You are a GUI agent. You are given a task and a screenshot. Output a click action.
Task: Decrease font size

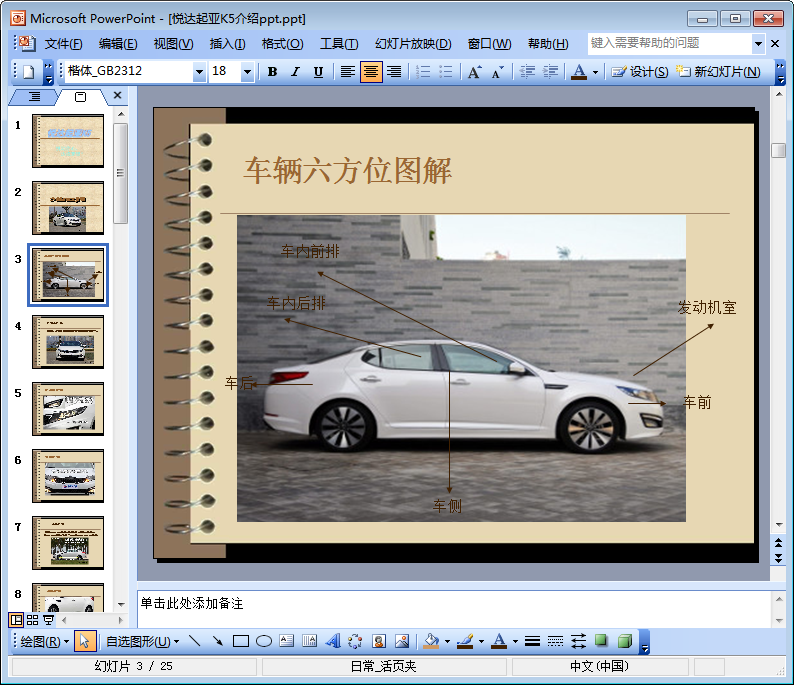[497, 72]
